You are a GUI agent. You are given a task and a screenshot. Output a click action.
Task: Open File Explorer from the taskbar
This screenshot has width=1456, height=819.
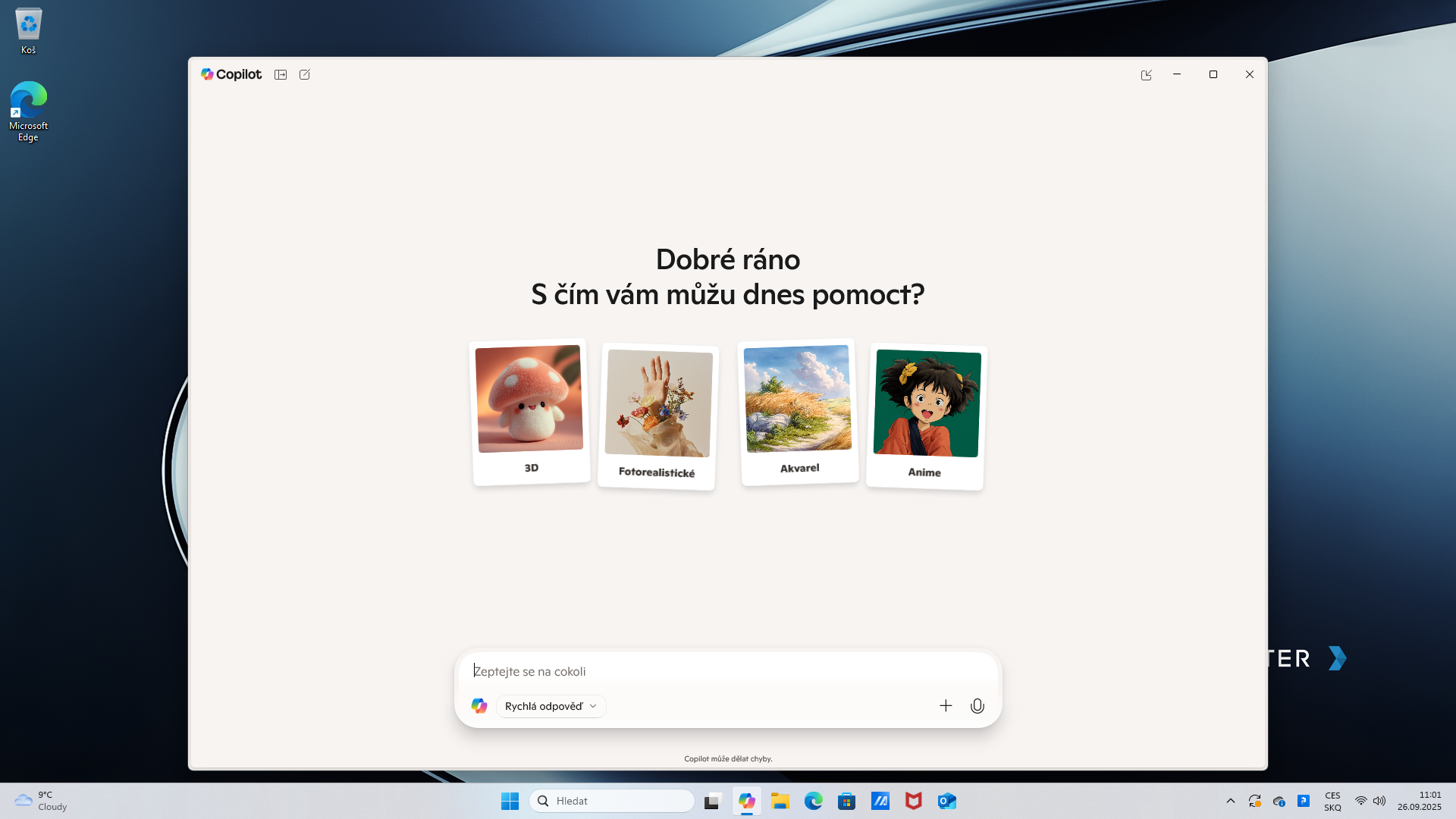(x=780, y=801)
